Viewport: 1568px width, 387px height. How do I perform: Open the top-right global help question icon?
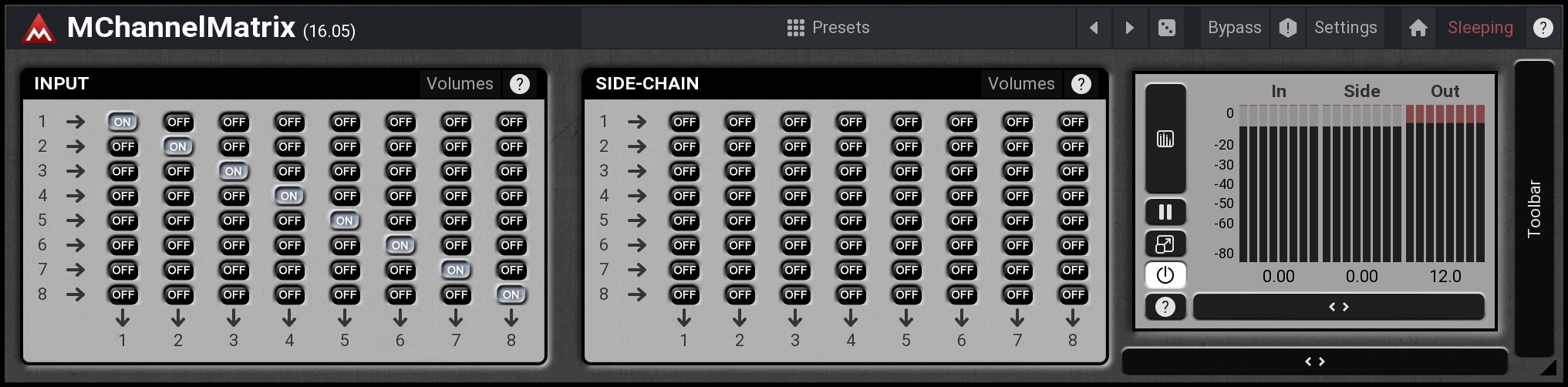[x=1543, y=28]
